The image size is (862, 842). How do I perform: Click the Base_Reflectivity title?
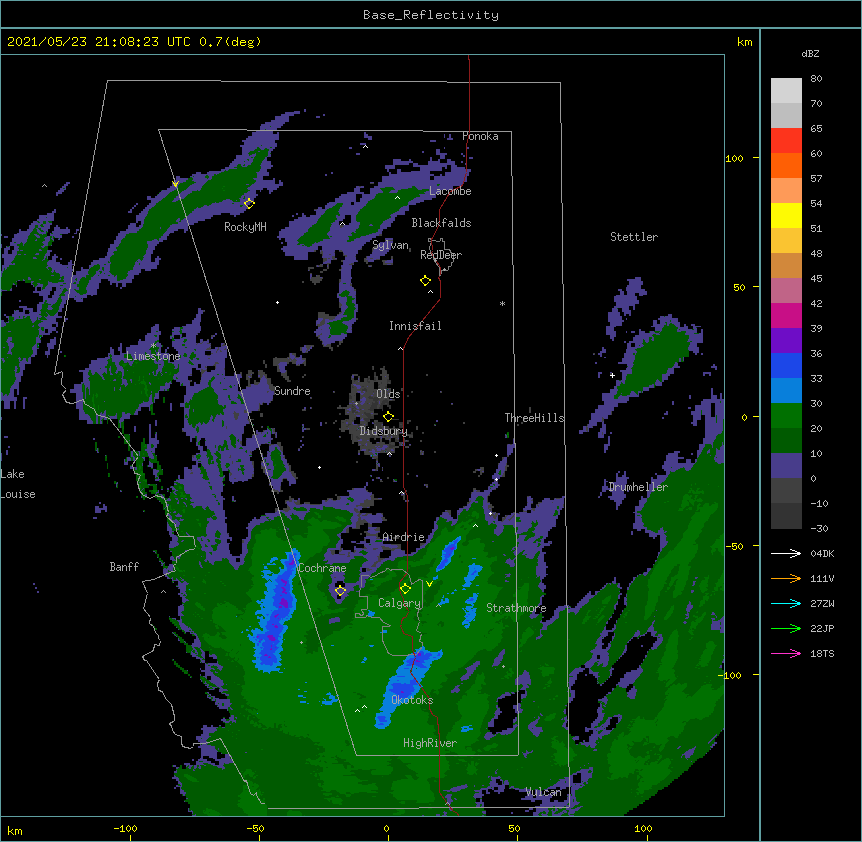pos(431,15)
